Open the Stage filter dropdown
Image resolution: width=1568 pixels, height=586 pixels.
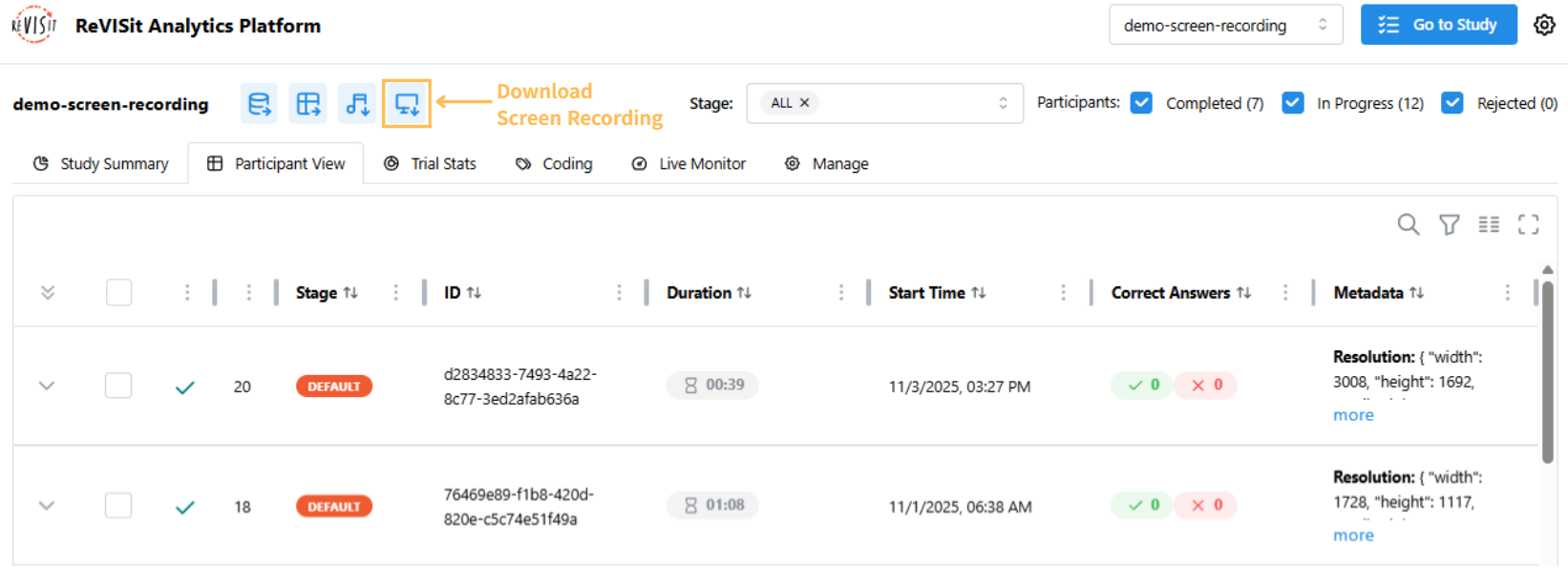click(884, 103)
